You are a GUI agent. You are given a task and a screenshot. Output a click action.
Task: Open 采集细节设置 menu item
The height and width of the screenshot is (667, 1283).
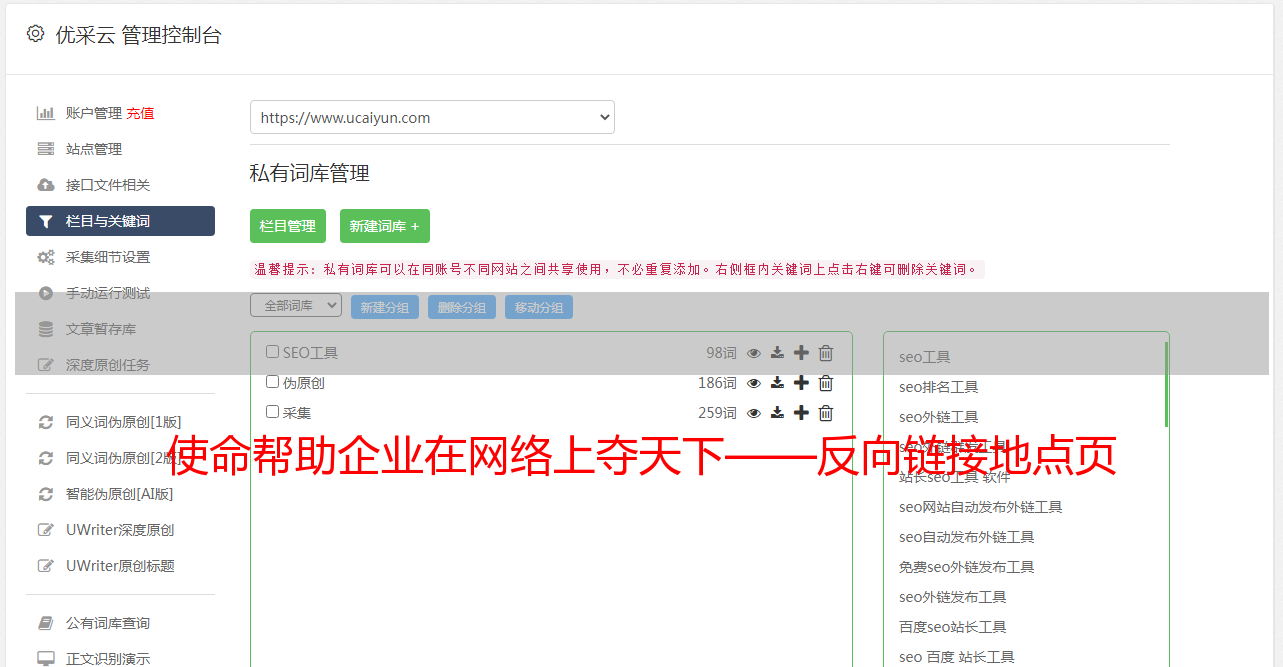pos(108,257)
